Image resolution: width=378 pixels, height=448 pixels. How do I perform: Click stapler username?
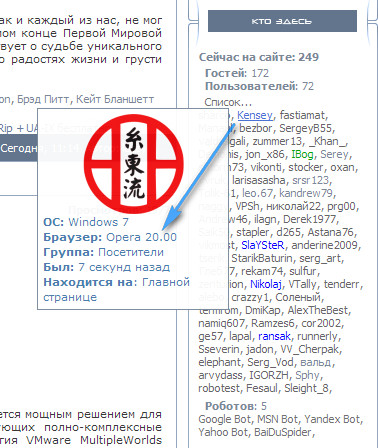[x=253, y=232]
